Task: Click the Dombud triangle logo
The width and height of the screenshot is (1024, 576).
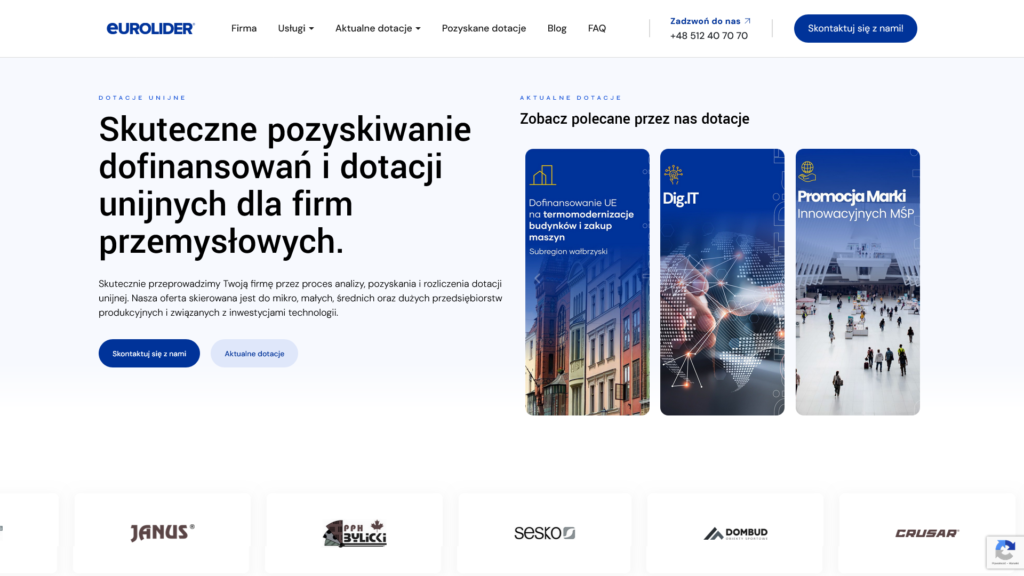Action: tap(714, 533)
